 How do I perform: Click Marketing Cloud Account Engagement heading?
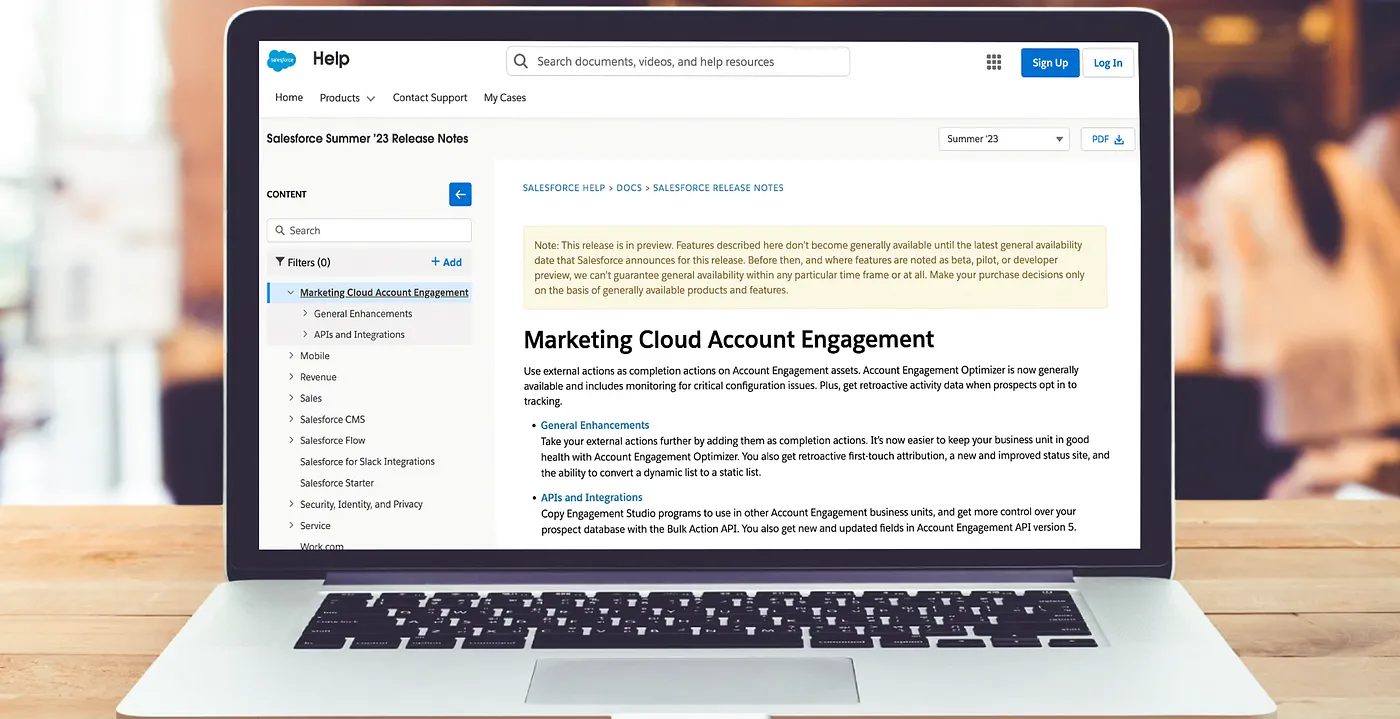point(729,339)
